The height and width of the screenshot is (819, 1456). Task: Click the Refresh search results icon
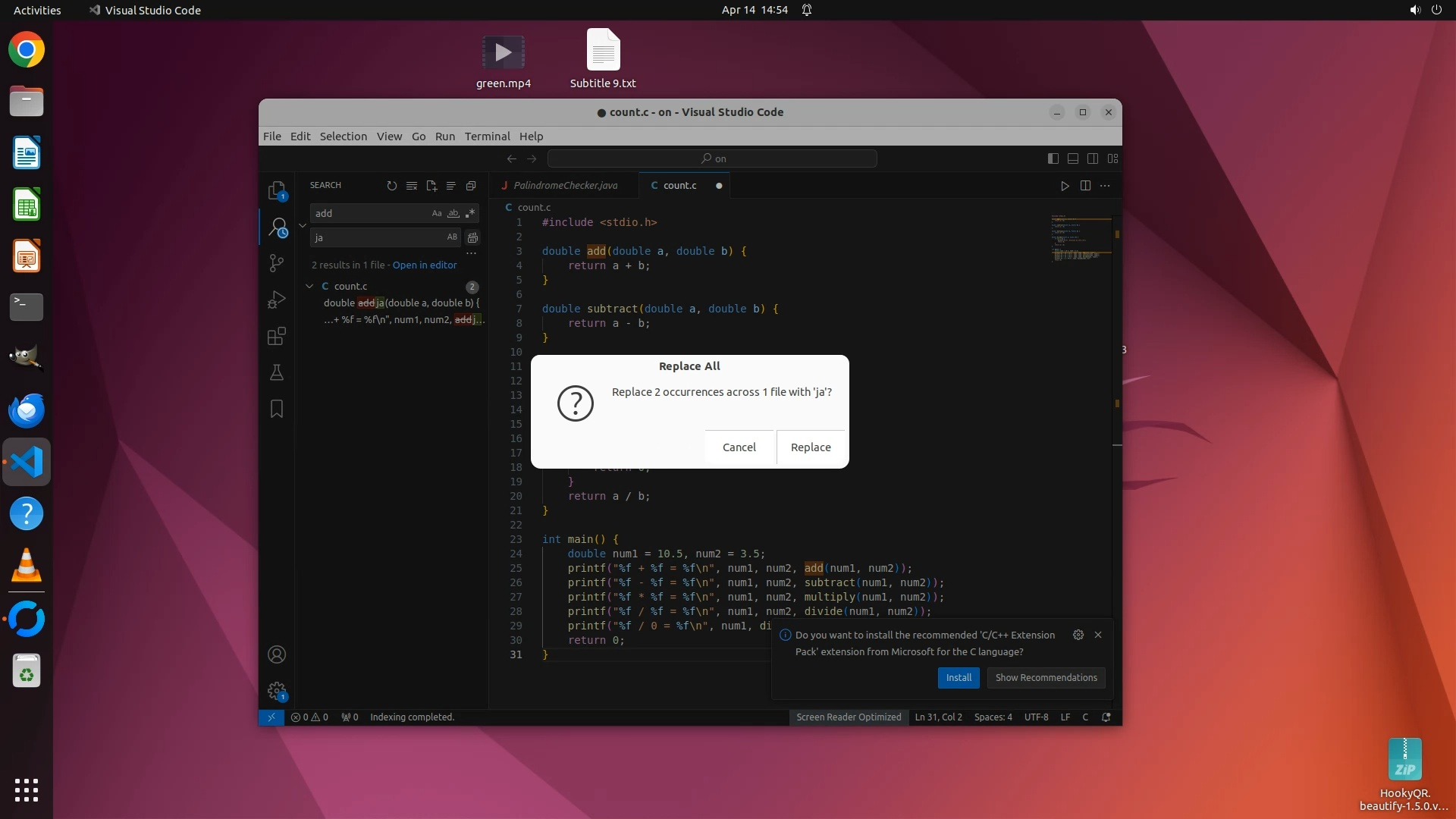[x=391, y=186]
